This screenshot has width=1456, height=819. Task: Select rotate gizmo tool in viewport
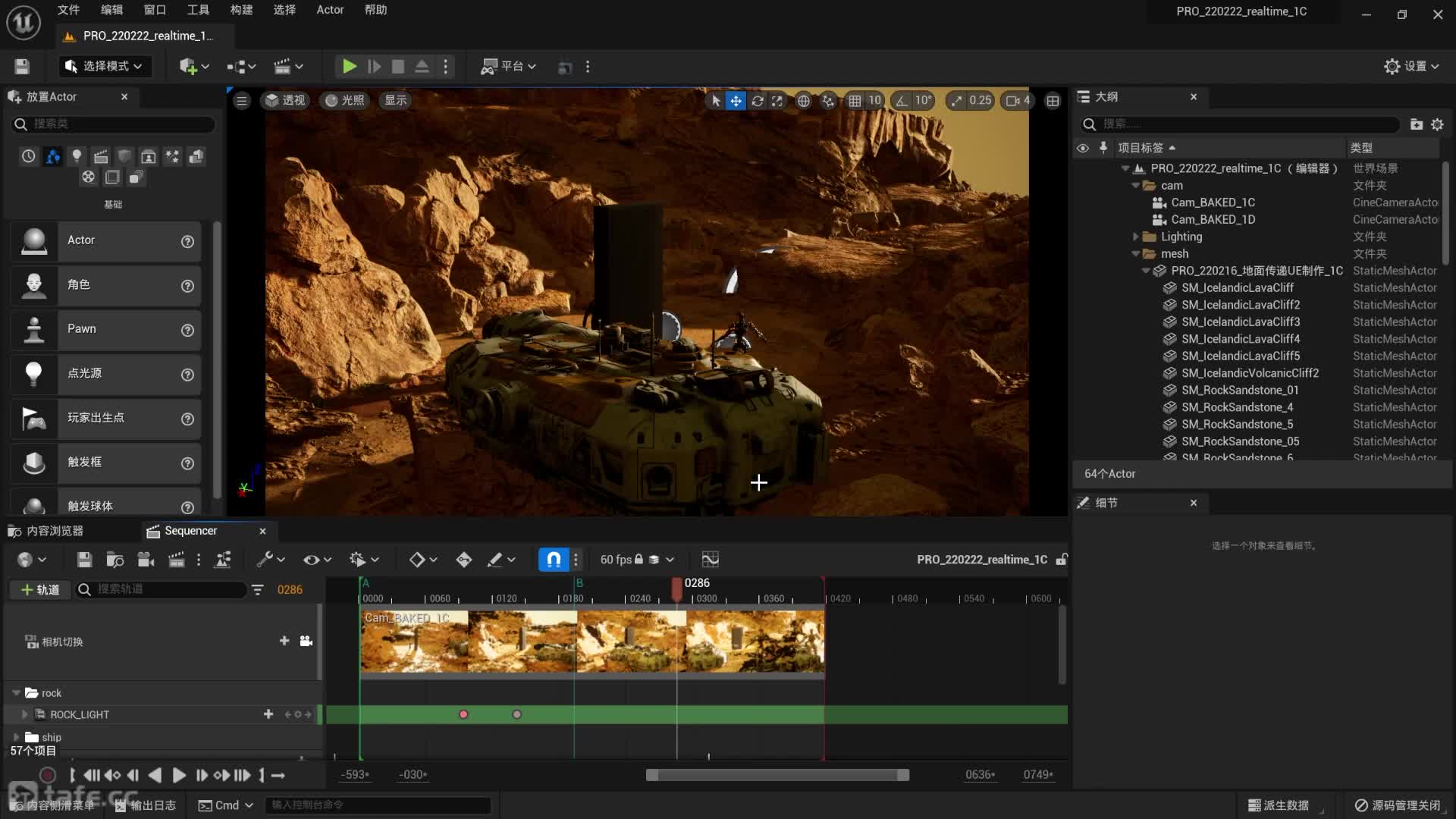[757, 100]
